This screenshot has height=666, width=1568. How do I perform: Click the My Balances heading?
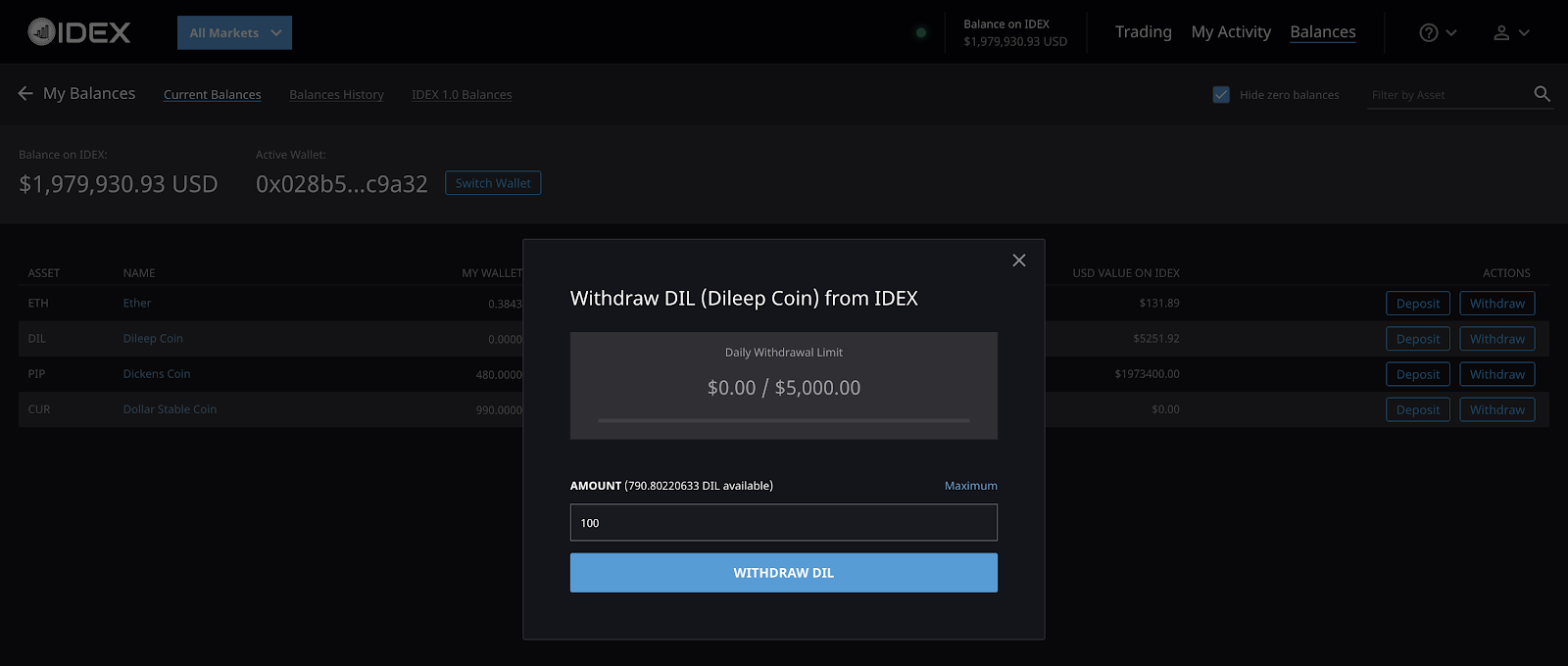coord(89,93)
